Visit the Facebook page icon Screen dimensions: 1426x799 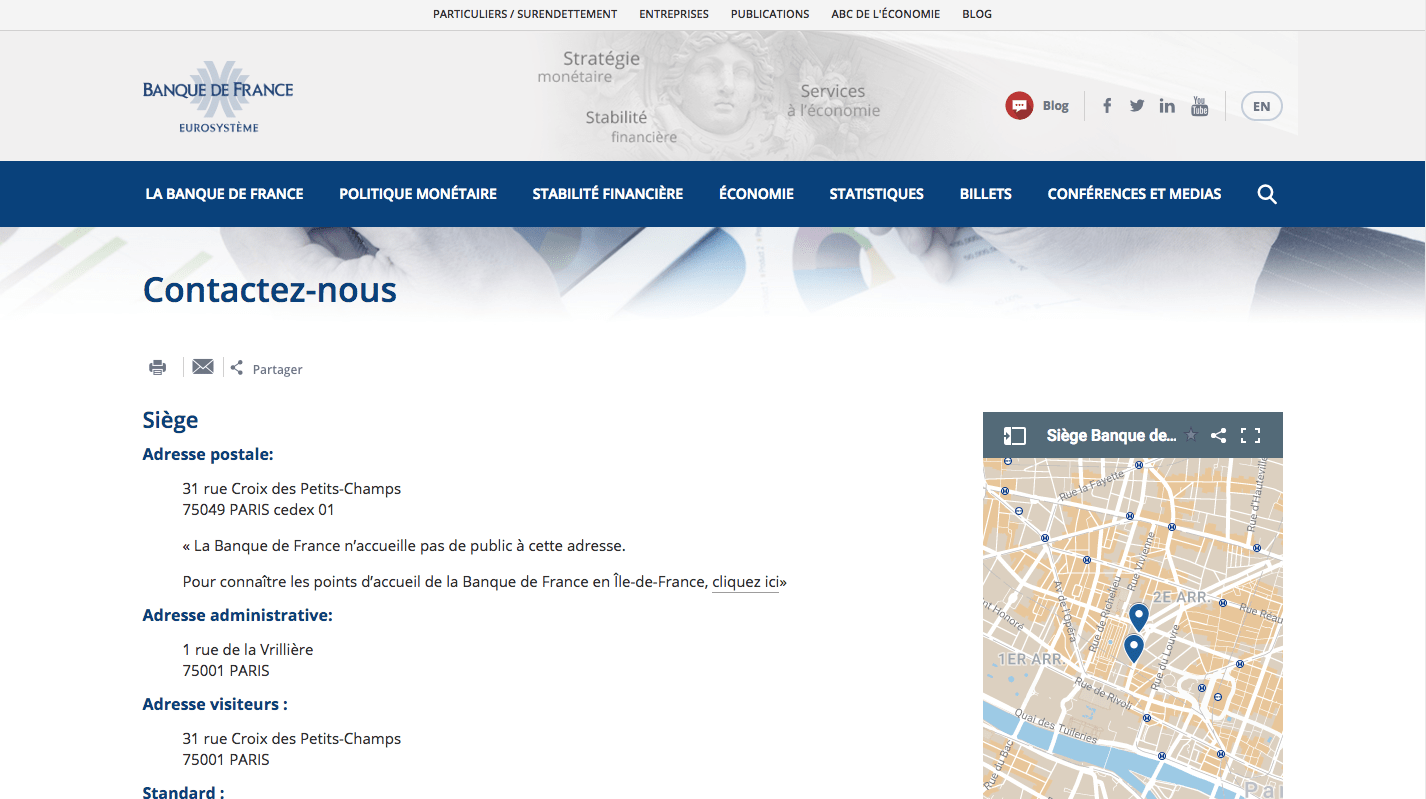point(1107,106)
